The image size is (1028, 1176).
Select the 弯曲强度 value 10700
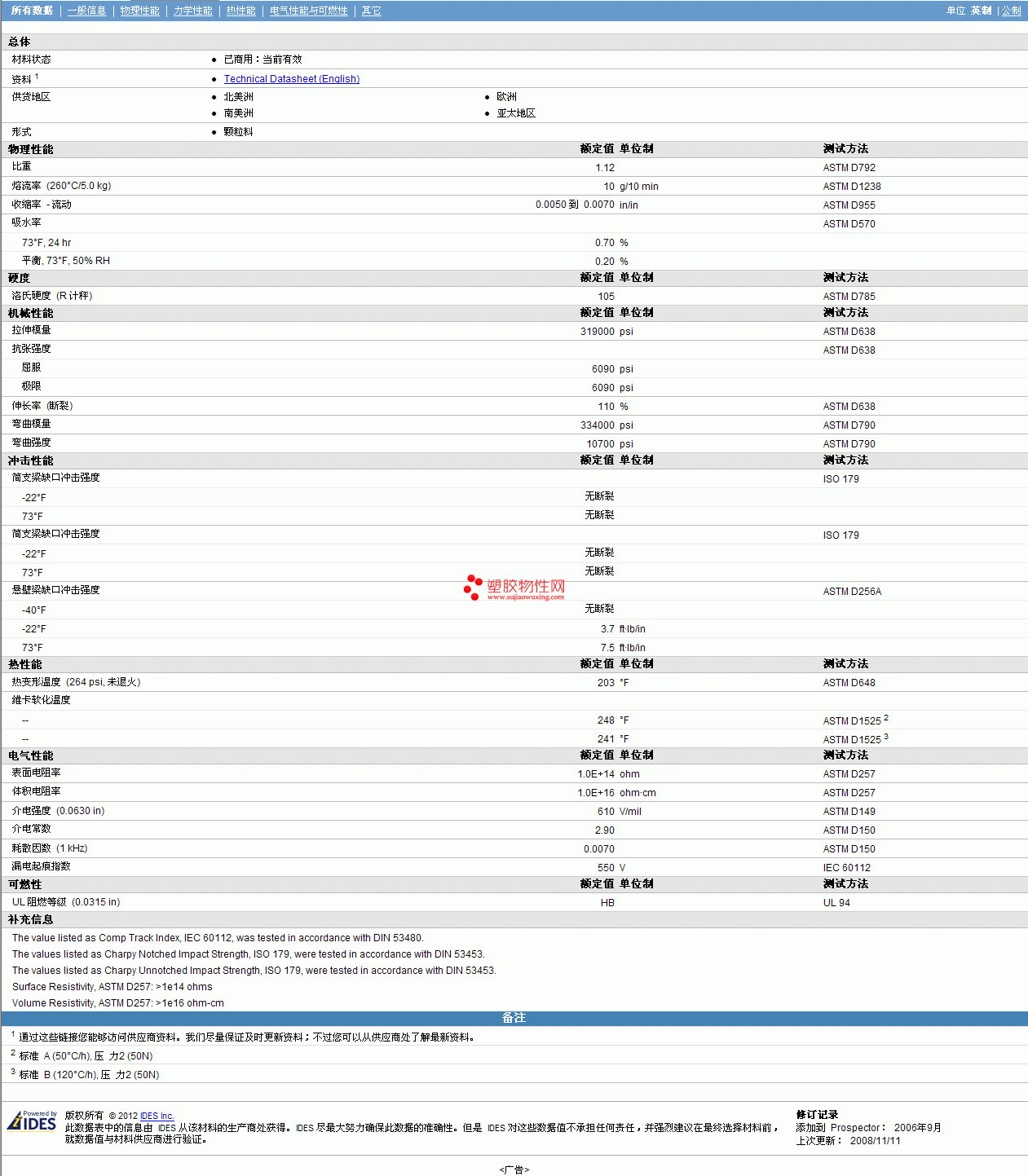tap(601, 444)
